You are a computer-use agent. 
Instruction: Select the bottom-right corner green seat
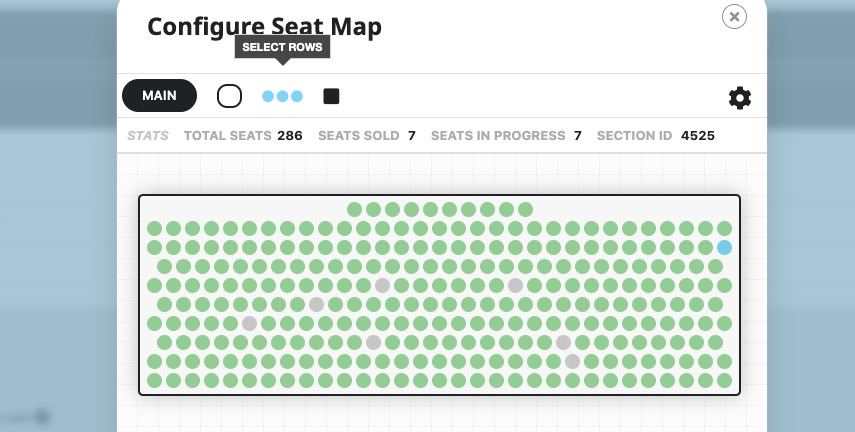pos(724,381)
